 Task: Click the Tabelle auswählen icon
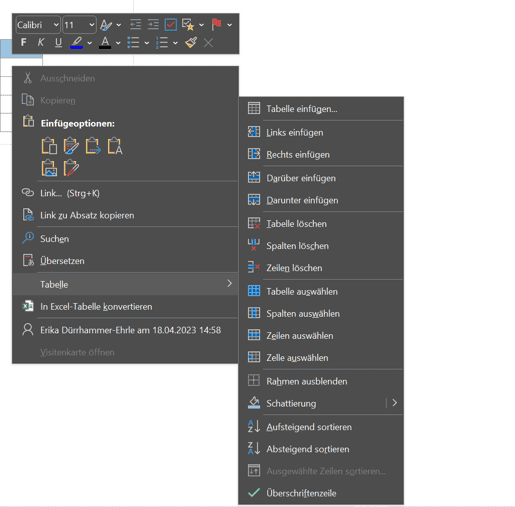click(254, 291)
